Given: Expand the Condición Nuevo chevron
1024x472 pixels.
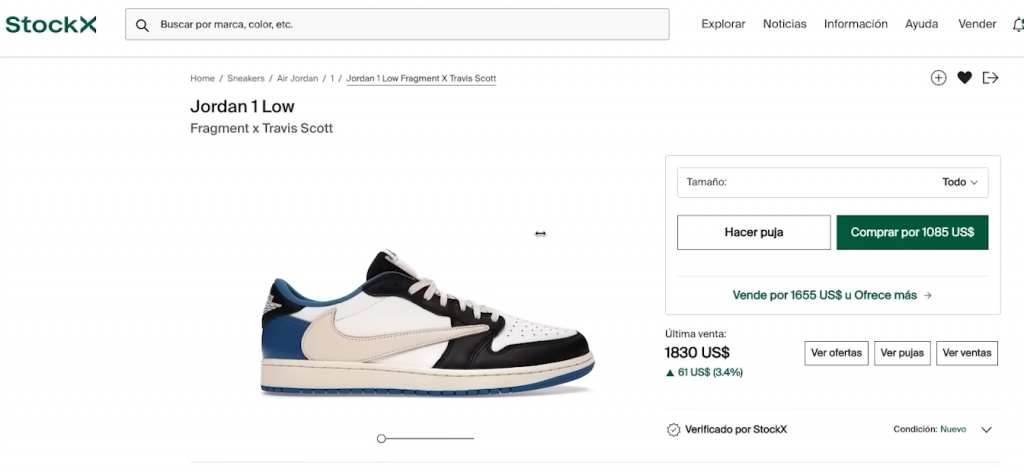Looking at the screenshot, I should 986,430.
